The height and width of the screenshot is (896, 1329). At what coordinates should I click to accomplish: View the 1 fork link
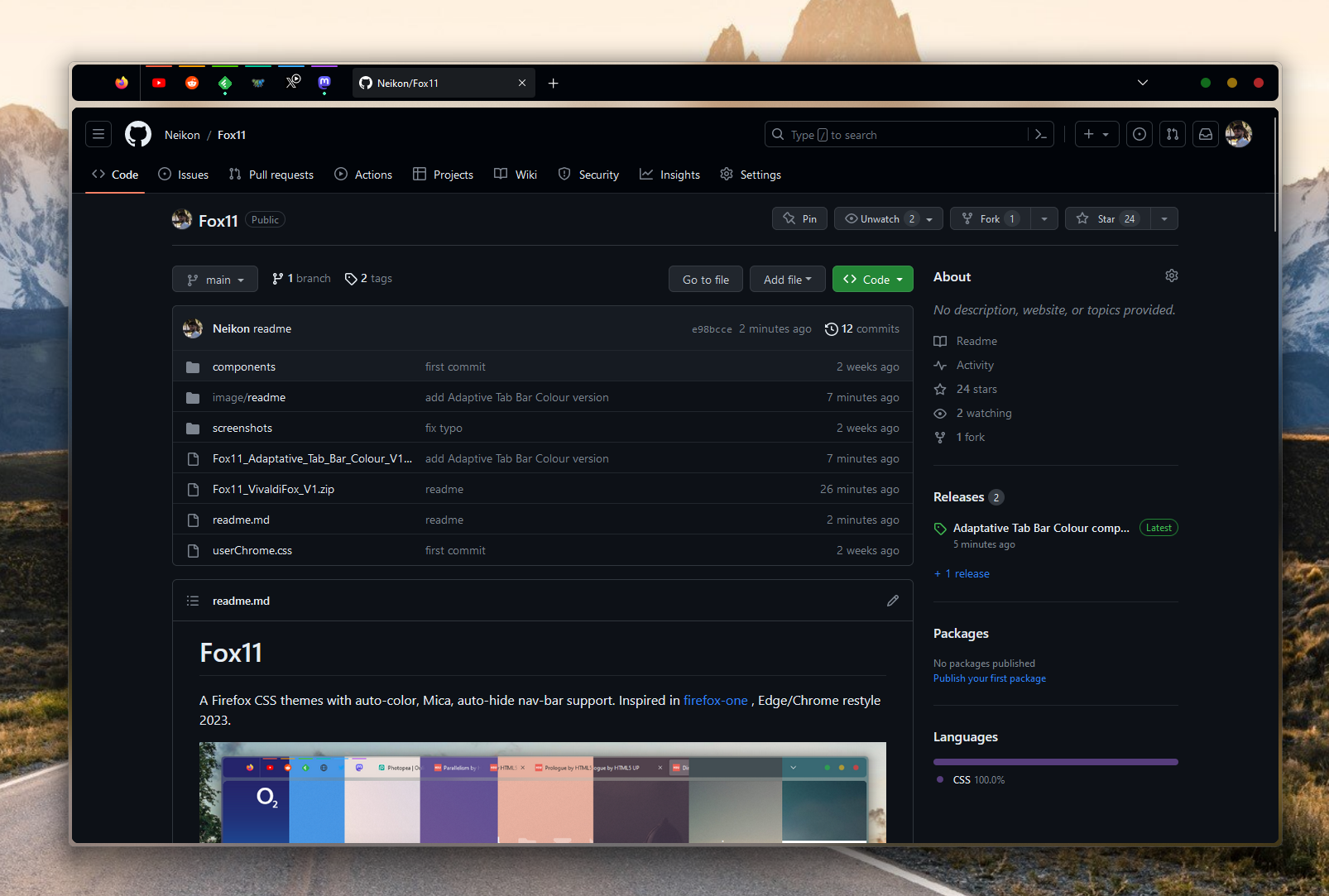pos(960,437)
